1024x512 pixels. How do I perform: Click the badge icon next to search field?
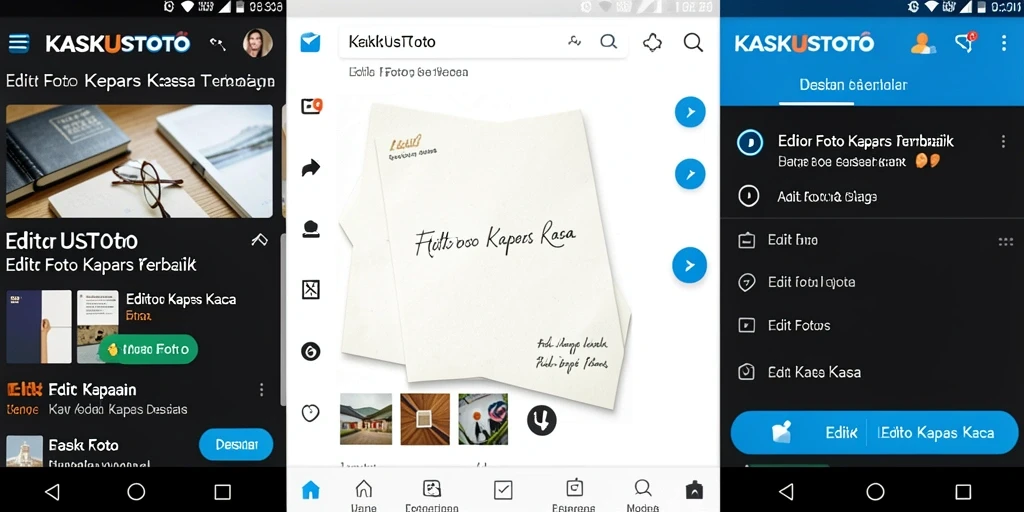coord(652,43)
